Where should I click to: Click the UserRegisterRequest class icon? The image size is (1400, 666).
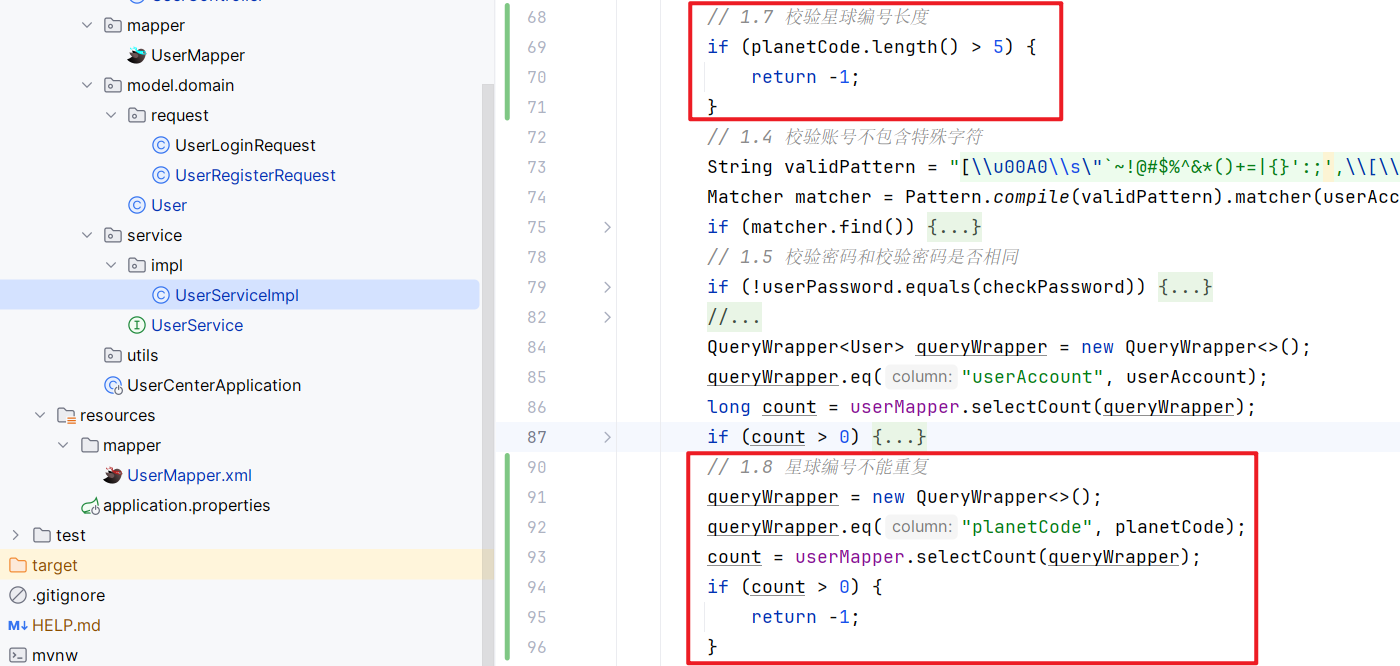coord(161,175)
